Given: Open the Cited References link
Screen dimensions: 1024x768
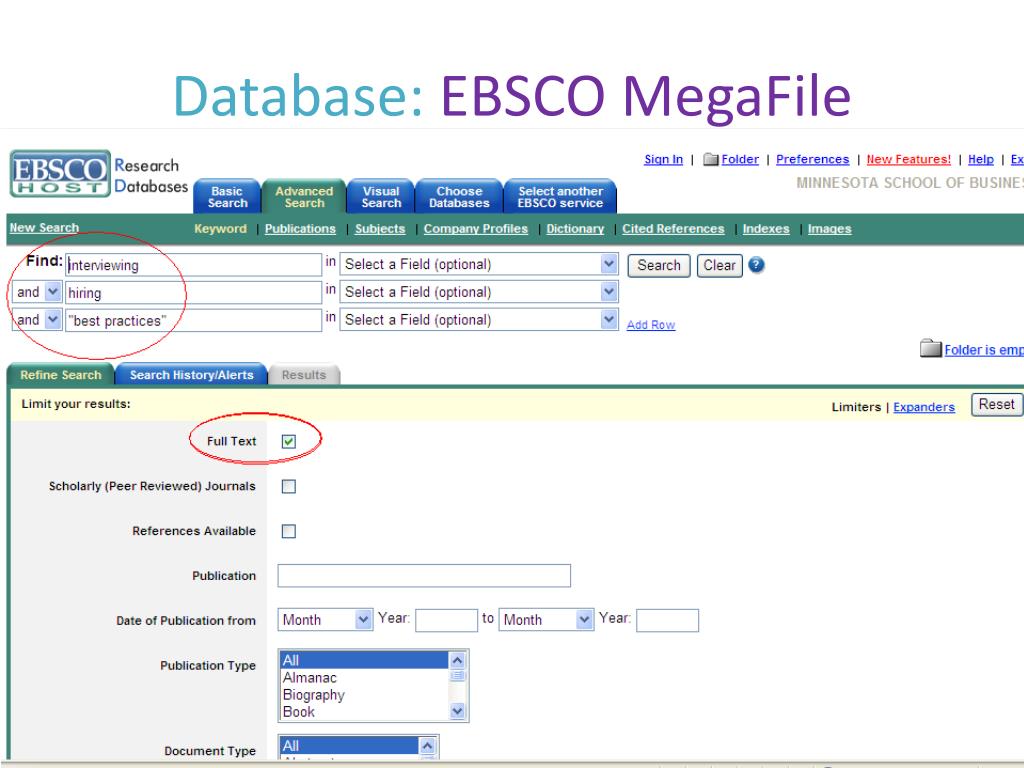Looking at the screenshot, I should tap(673, 229).
